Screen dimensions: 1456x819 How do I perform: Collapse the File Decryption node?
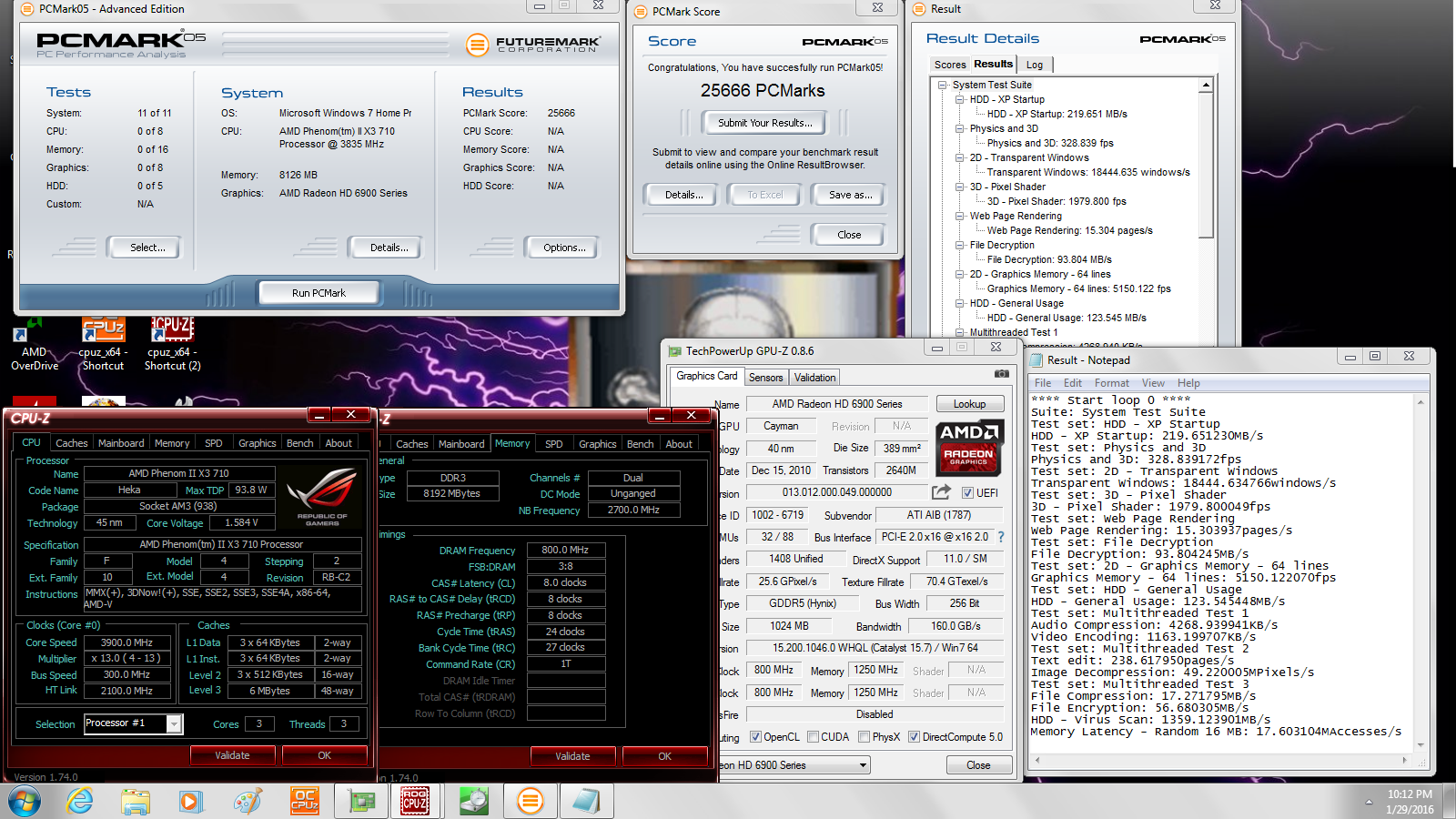point(959,246)
